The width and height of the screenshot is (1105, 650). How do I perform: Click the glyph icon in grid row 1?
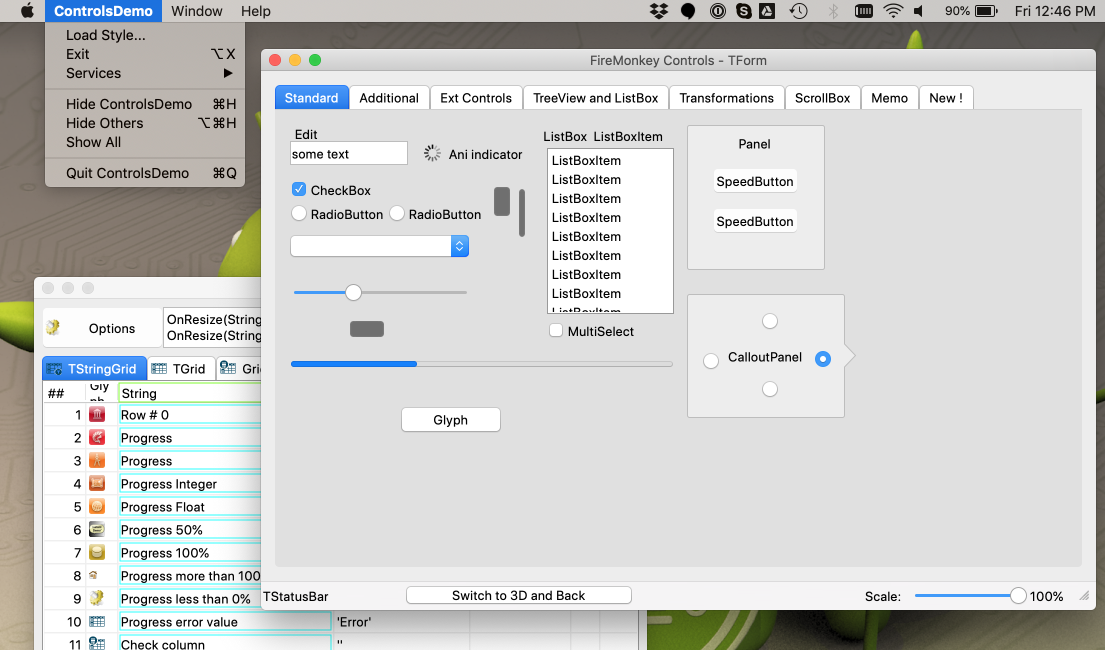click(x=97, y=415)
